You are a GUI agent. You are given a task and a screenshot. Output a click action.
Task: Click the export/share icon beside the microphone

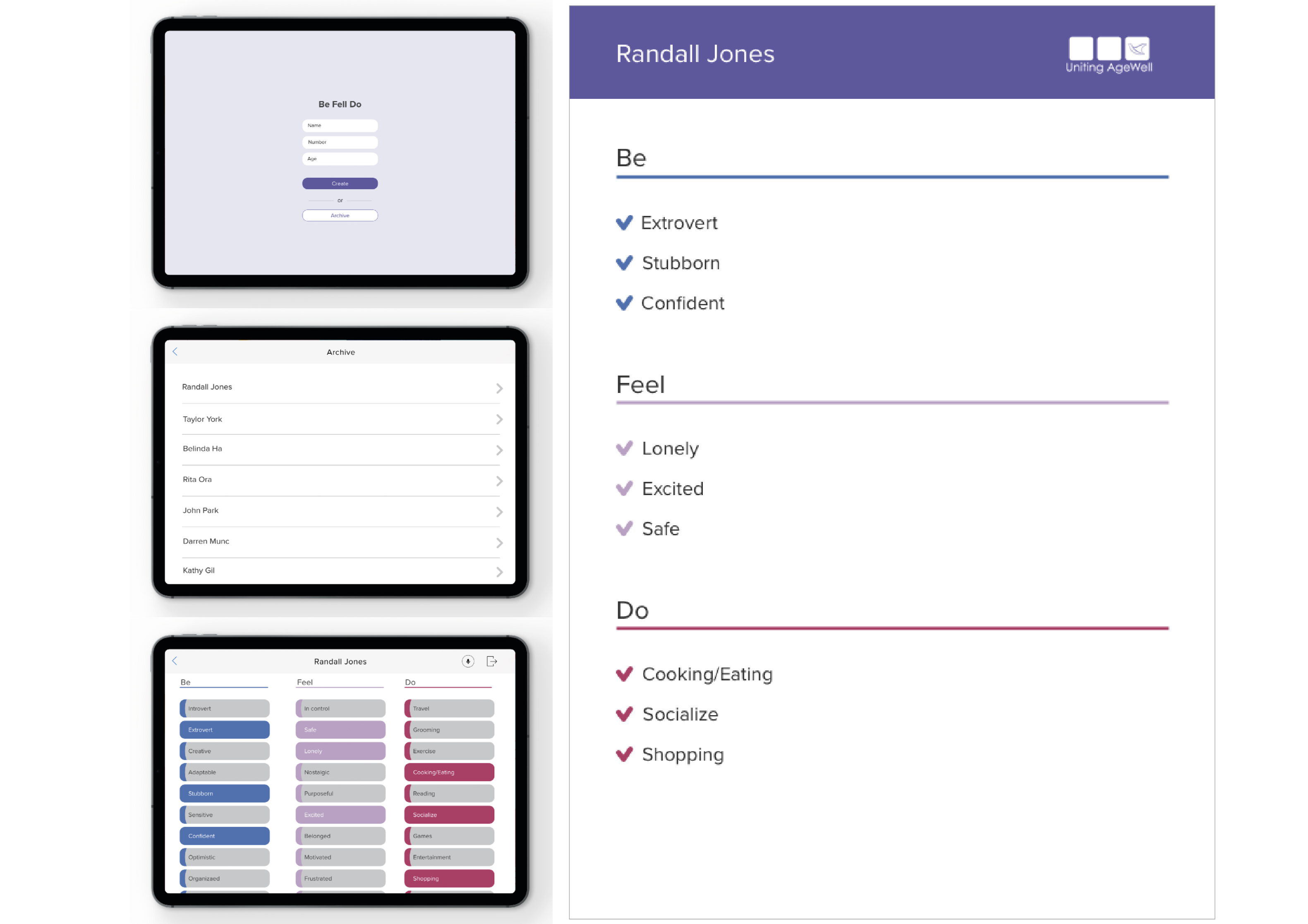click(492, 661)
